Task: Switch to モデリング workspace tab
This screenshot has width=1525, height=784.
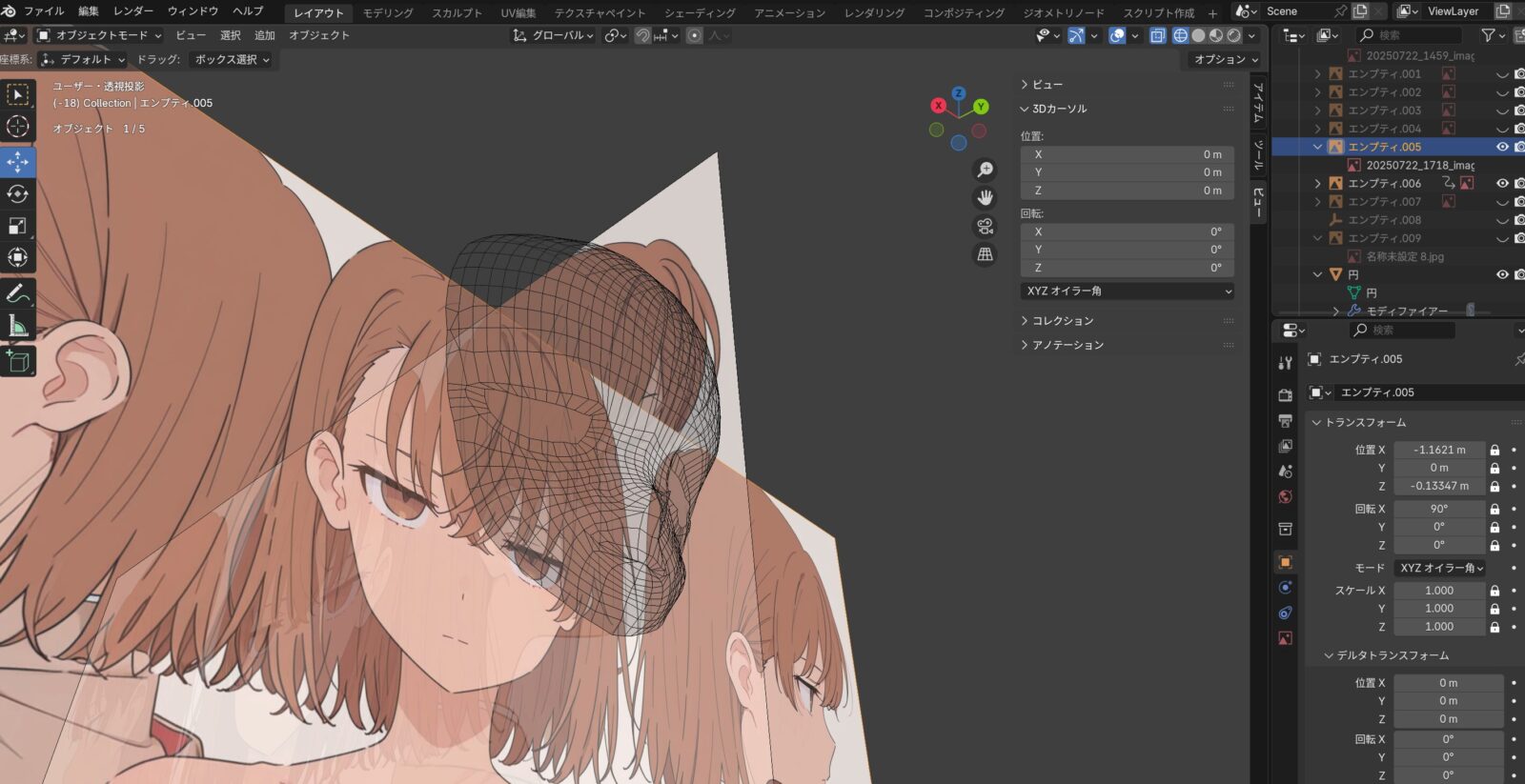Action: tap(388, 12)
